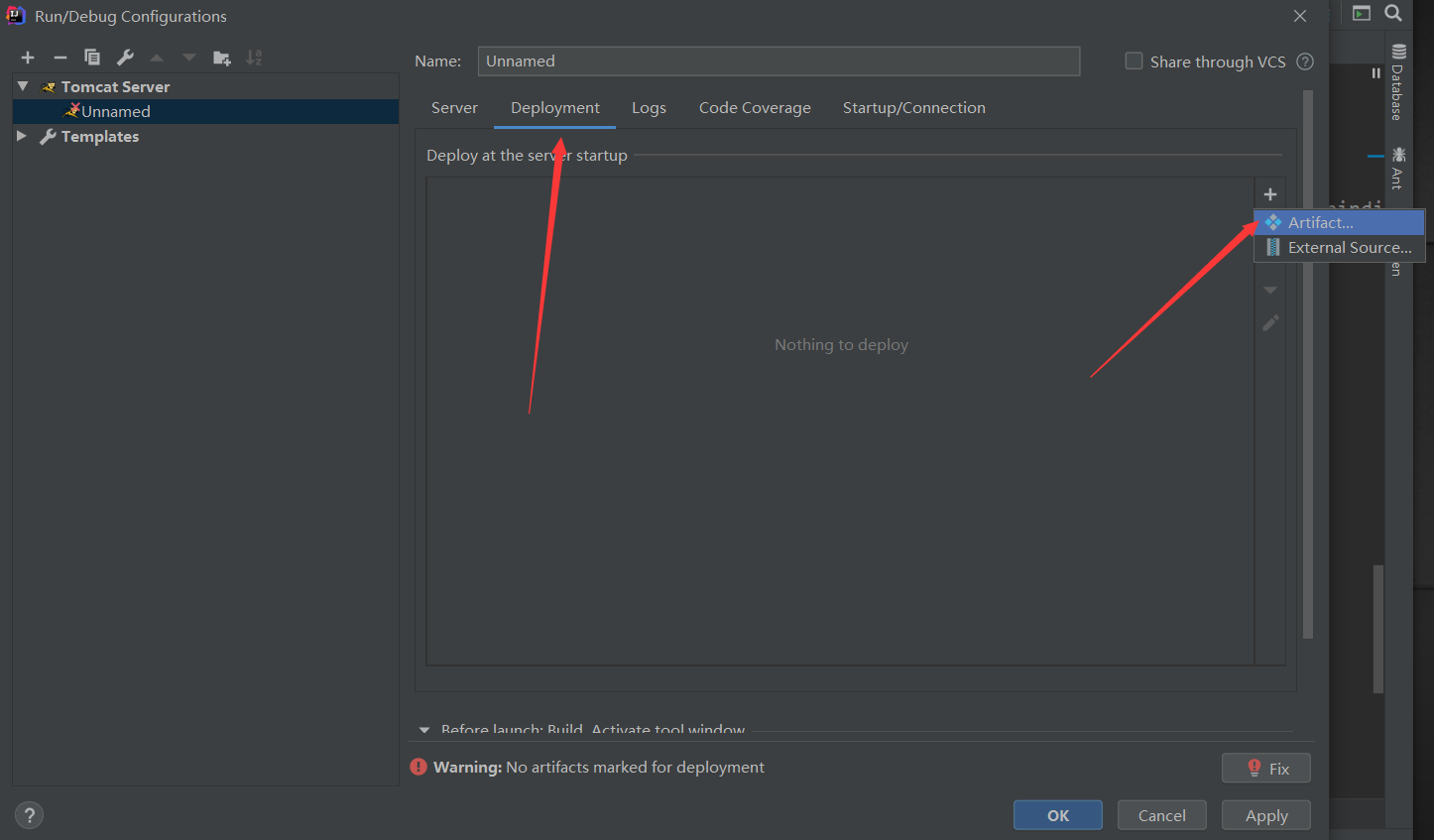Click the Fix button for the warning
1434x840 pixels.
click(1266, 768)
